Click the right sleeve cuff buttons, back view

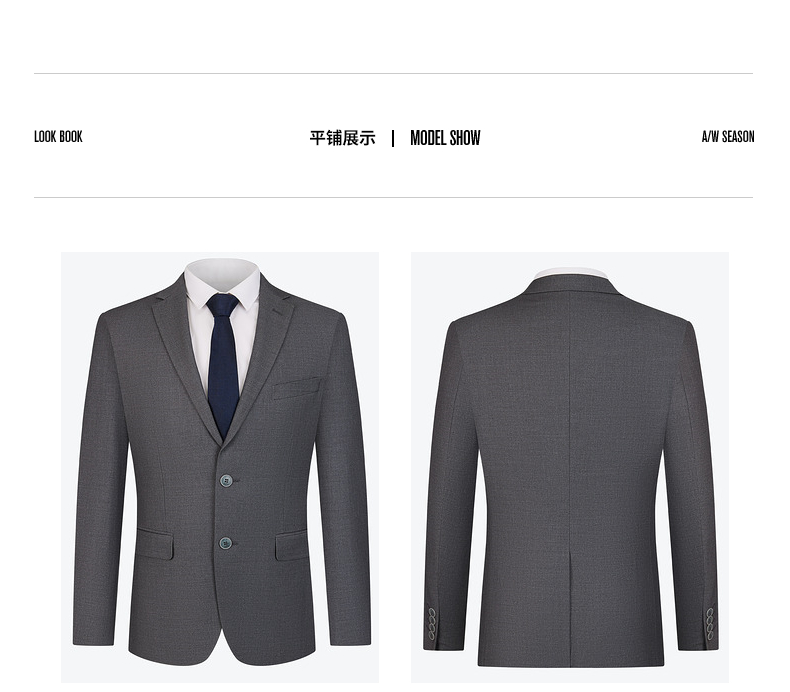pos(710,624)
